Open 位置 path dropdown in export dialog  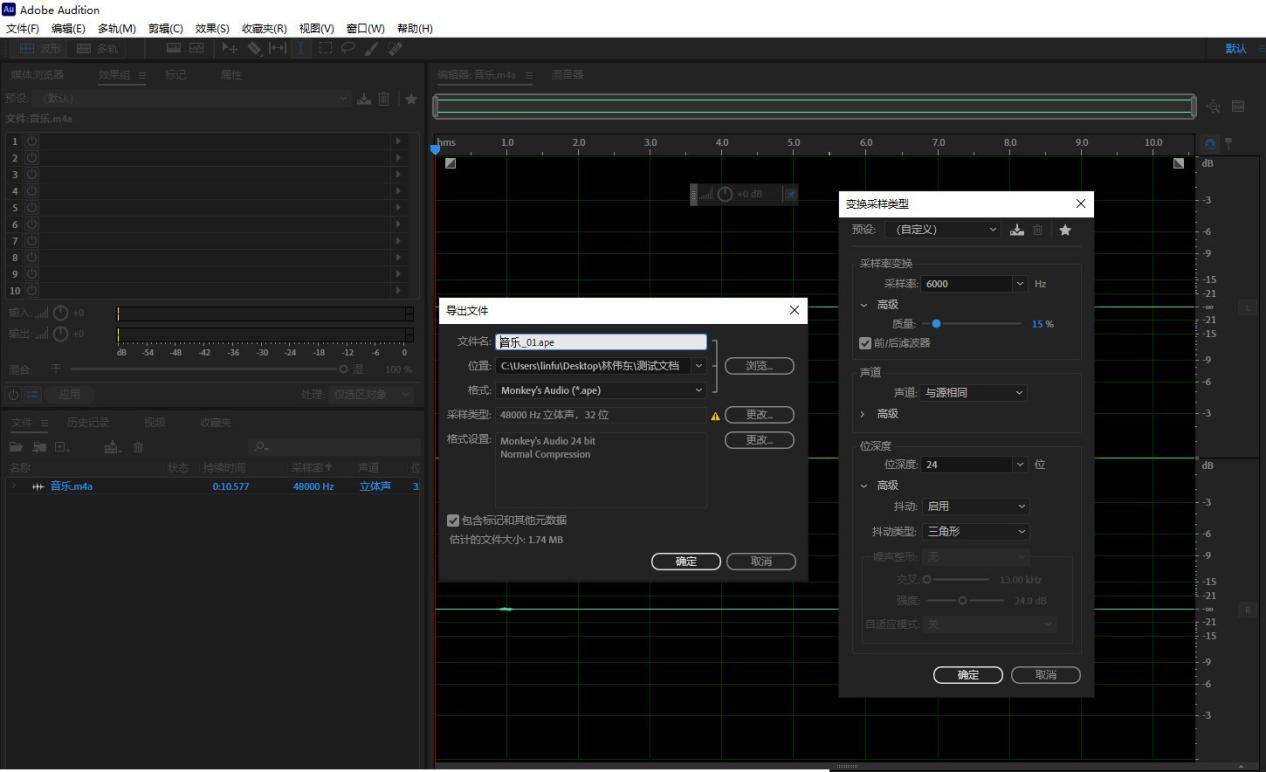698,366
